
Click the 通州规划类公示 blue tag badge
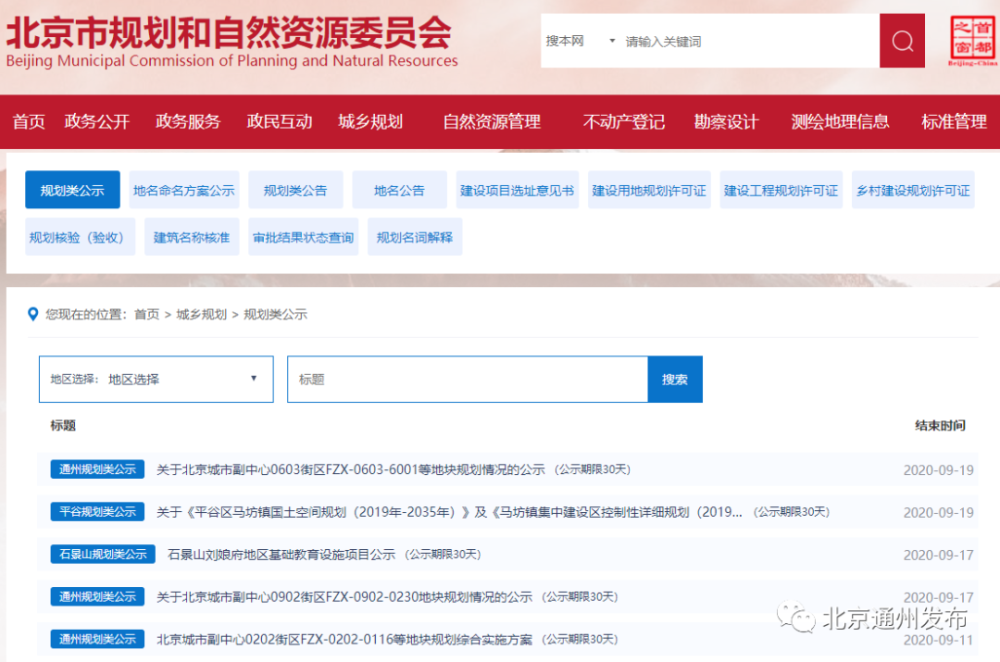(x=96, y=468)
